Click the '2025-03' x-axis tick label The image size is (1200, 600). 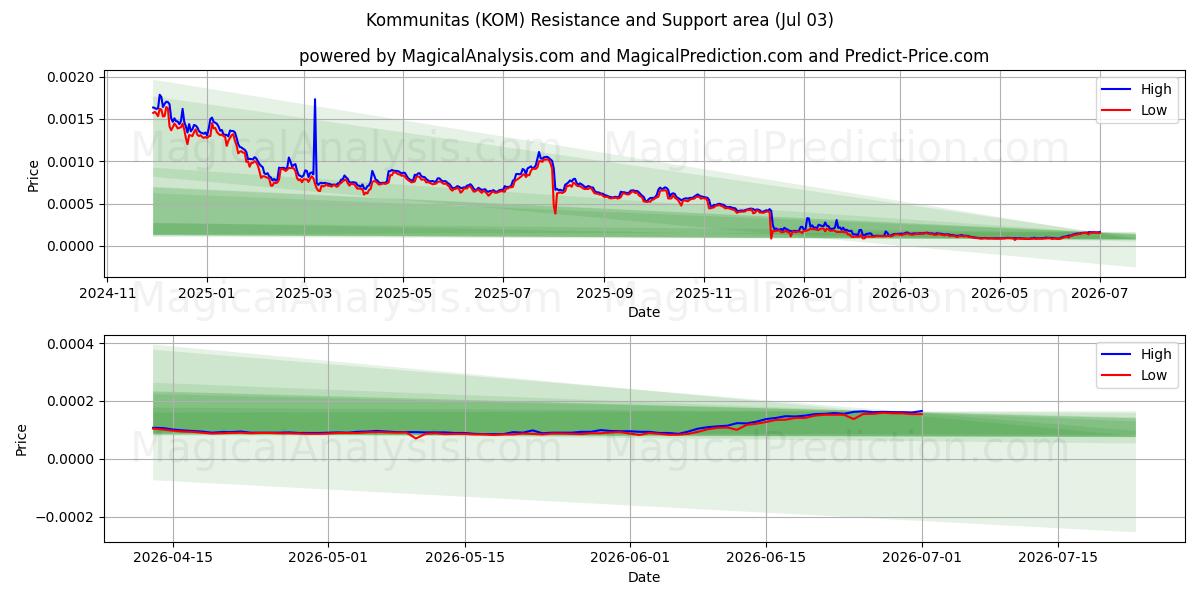[304, 293]
